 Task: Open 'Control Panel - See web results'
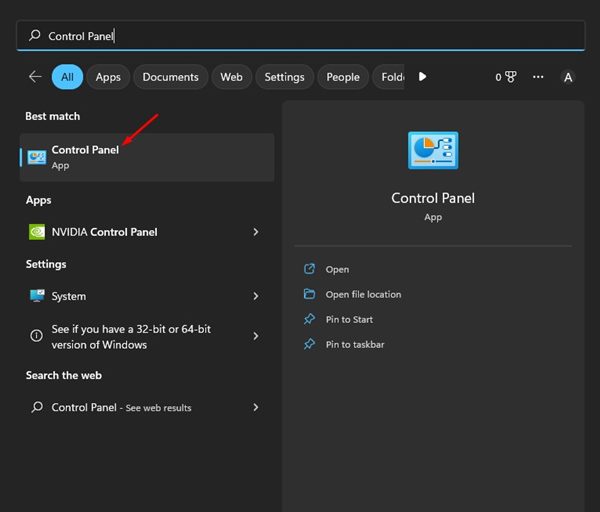147,407
